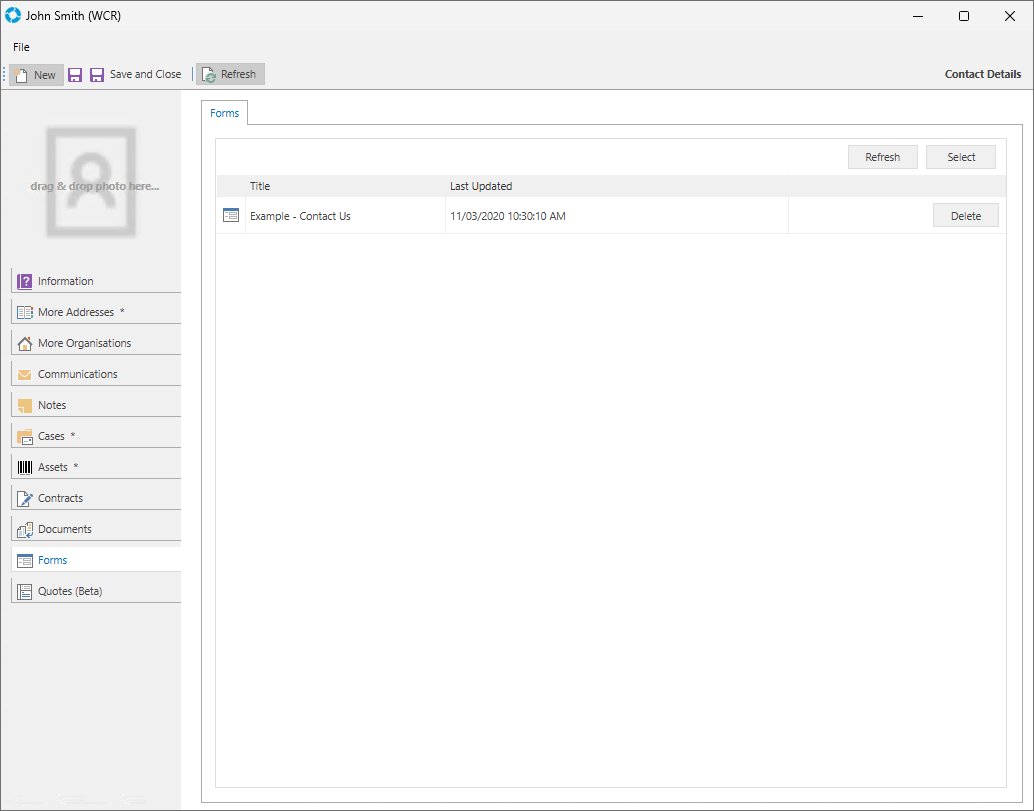This screenshot has width=1034, height=811.
Task: Click the Select button
Action: [960, 157]
